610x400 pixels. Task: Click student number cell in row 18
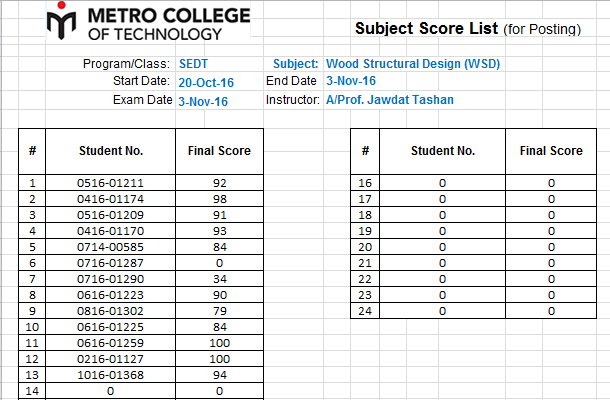click(443, 215)
